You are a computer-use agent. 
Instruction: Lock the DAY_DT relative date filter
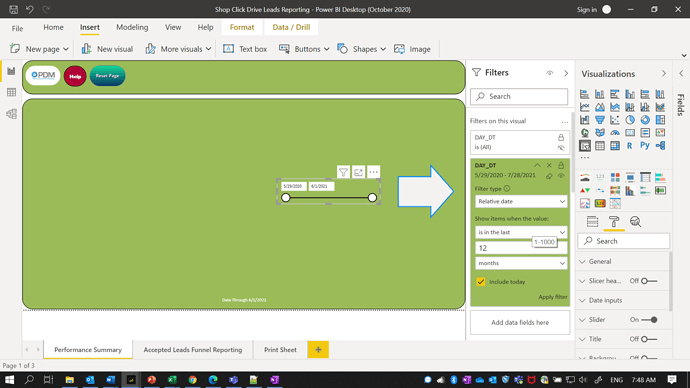(561, 165)
